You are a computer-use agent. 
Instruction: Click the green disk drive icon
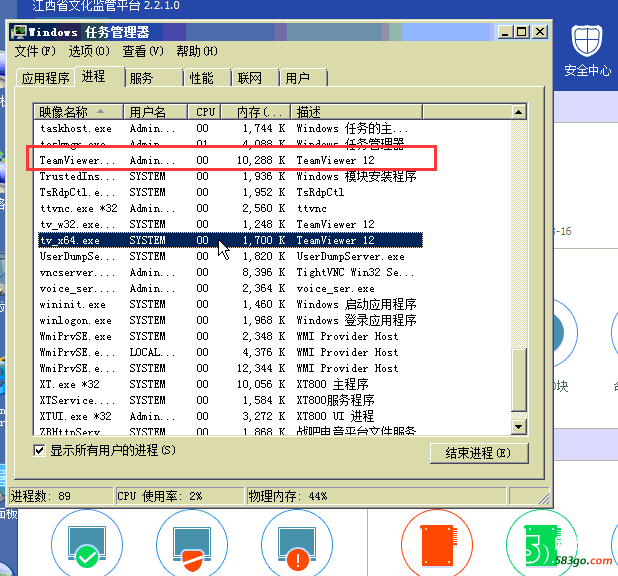pos(542,546)
